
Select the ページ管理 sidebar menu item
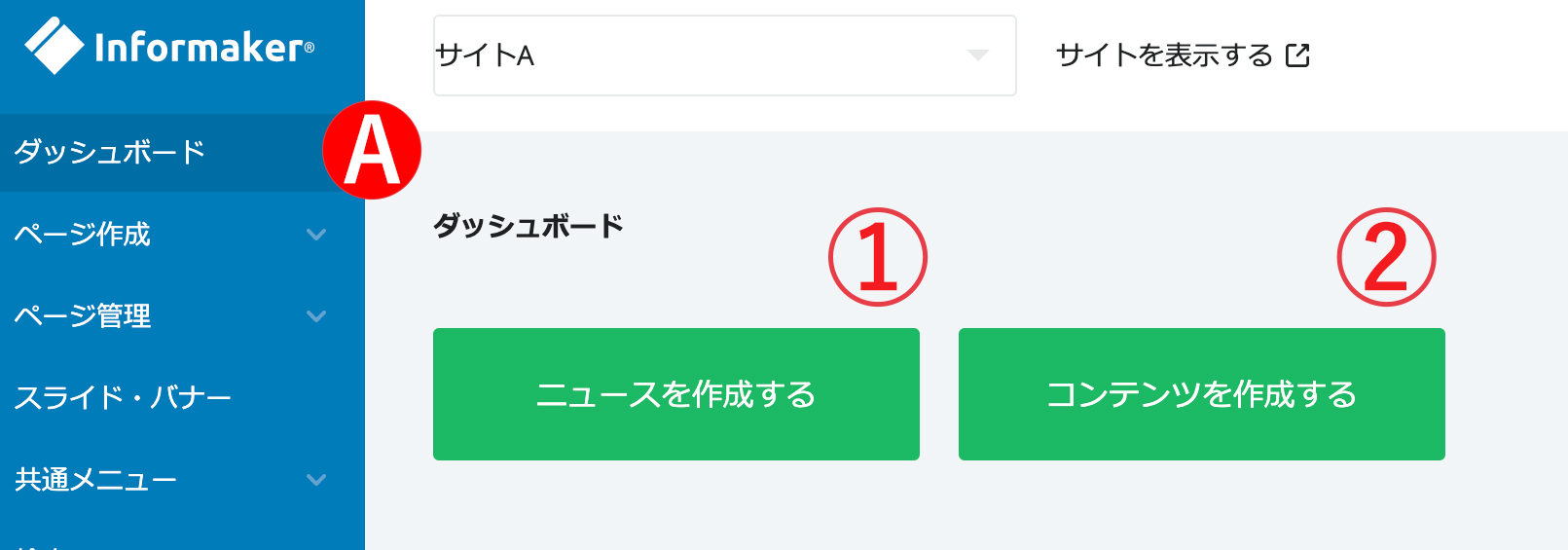[x=182, y=315]
